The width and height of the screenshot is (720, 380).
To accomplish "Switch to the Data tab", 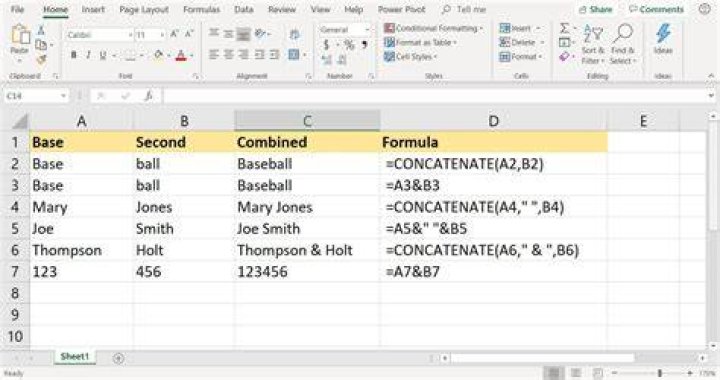I will click(x=243, y=9).
